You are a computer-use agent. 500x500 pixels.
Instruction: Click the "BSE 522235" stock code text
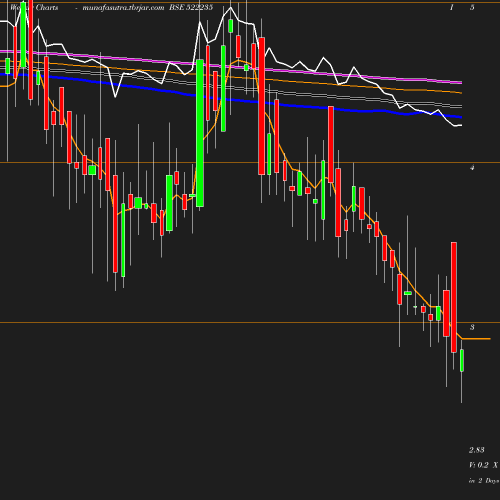(x=191, y=7)
